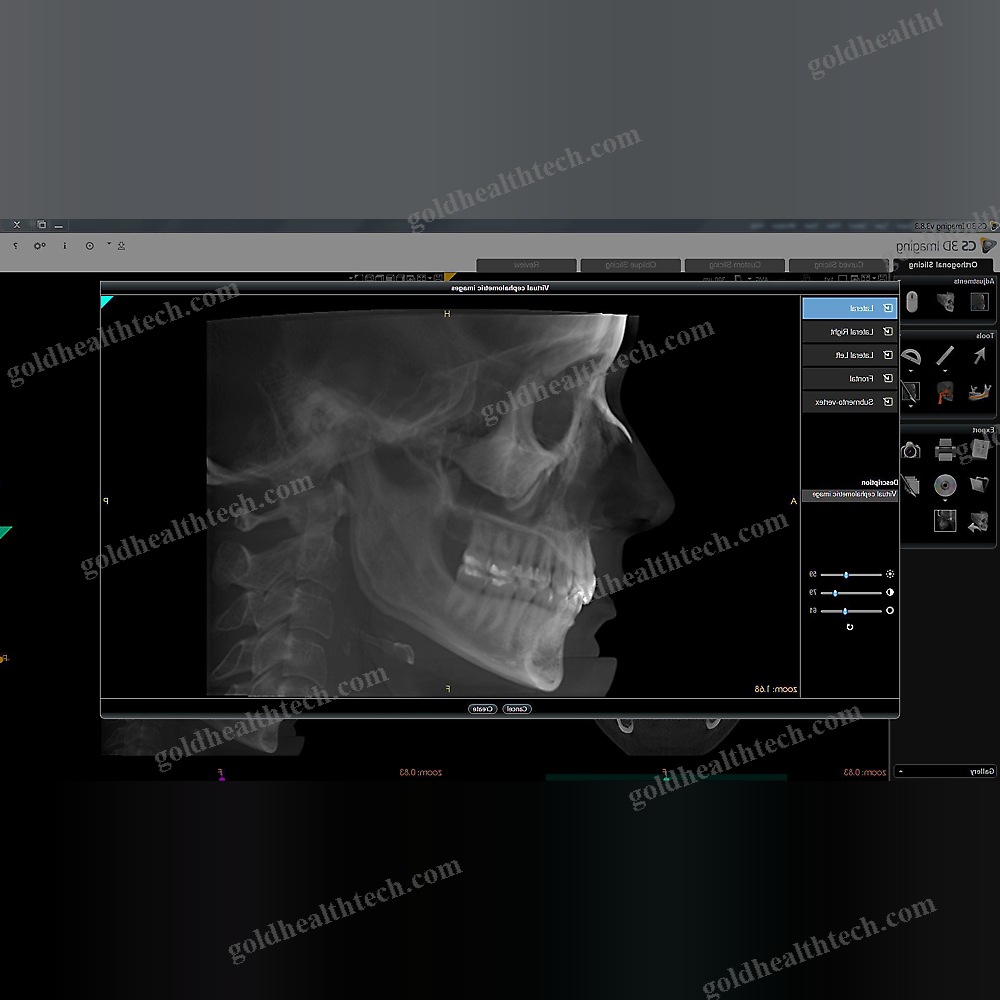Click the stacked pages edit icon

(911, 485)
